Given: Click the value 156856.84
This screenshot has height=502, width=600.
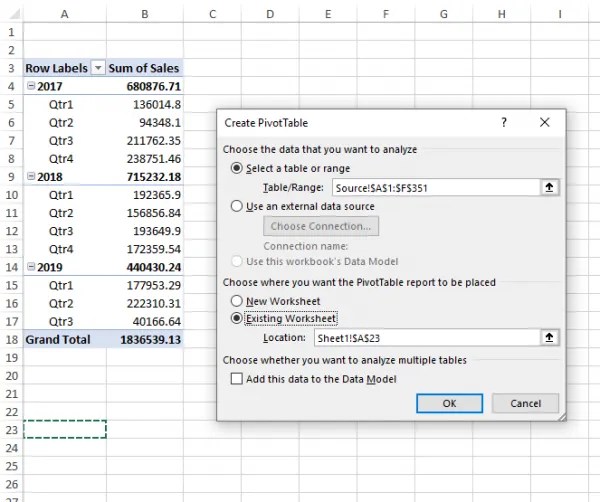Looking at the screenshot, I should [x=145, y=213].
